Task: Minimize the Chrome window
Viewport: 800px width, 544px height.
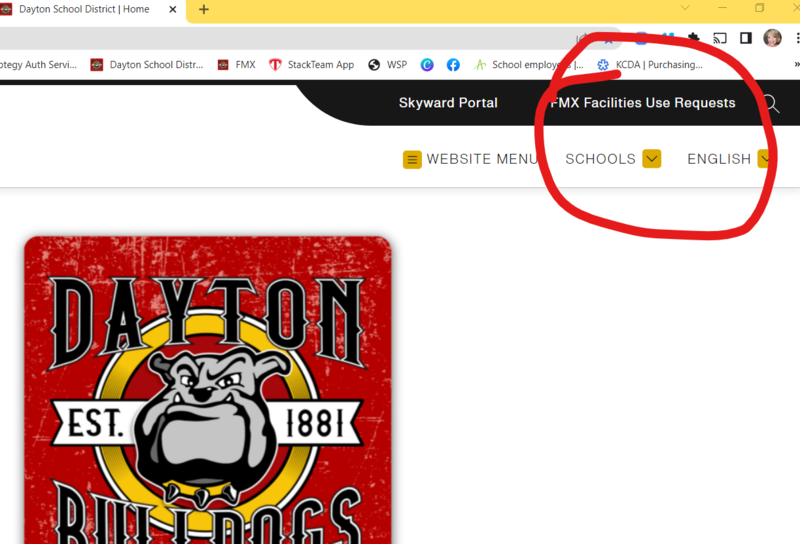Action: tap(722, 8)
